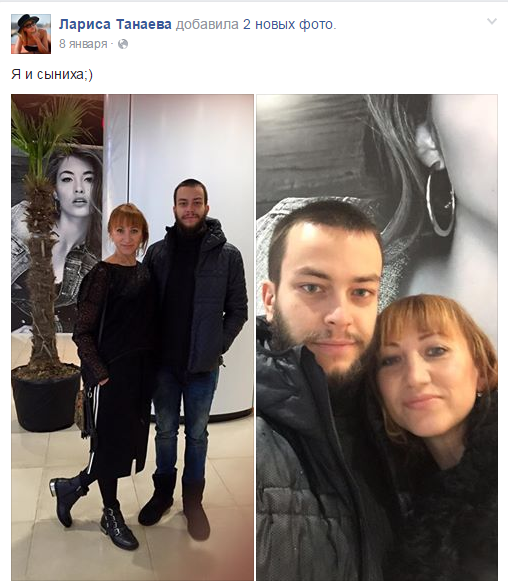Screen dimensions: 508x588
Task: Open the post options chevron dropdown
Action: point(492,21)
